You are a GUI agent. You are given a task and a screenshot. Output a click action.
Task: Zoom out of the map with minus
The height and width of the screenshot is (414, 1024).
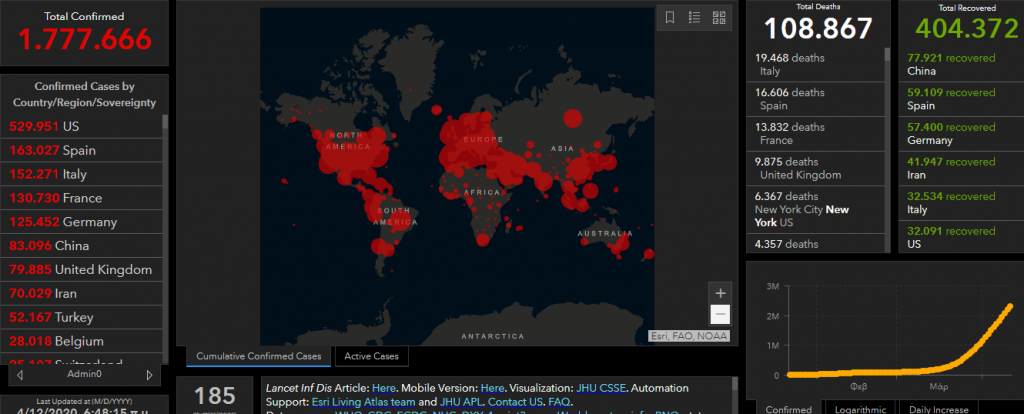[x=720, y=314]
